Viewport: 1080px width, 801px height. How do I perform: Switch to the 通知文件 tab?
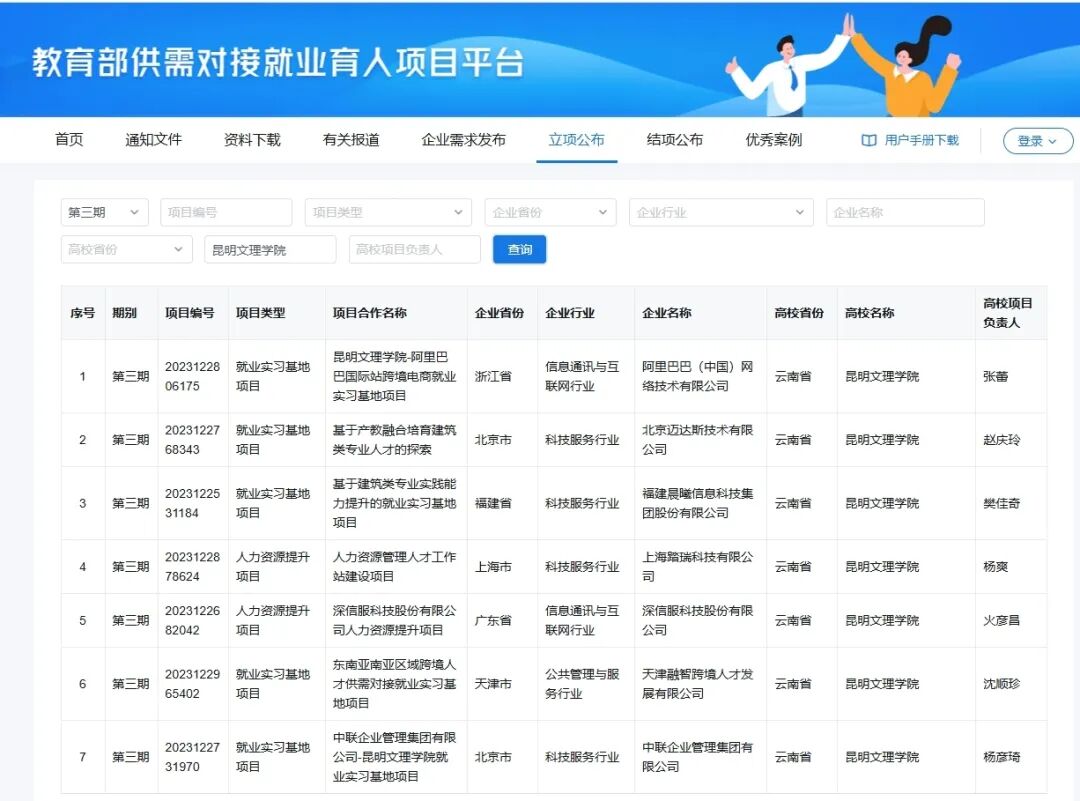click(153, 140)
